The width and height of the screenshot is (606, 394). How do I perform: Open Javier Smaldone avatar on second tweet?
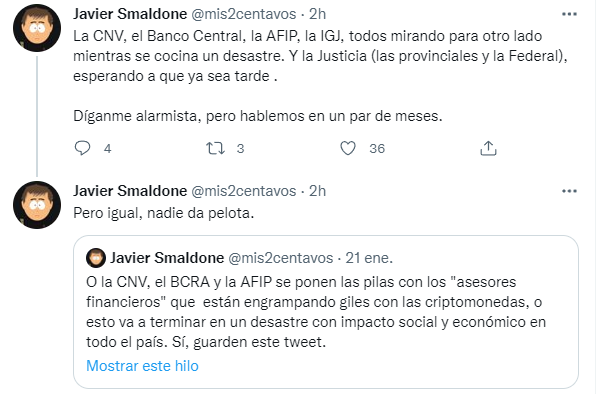click(x=37, y=205)
